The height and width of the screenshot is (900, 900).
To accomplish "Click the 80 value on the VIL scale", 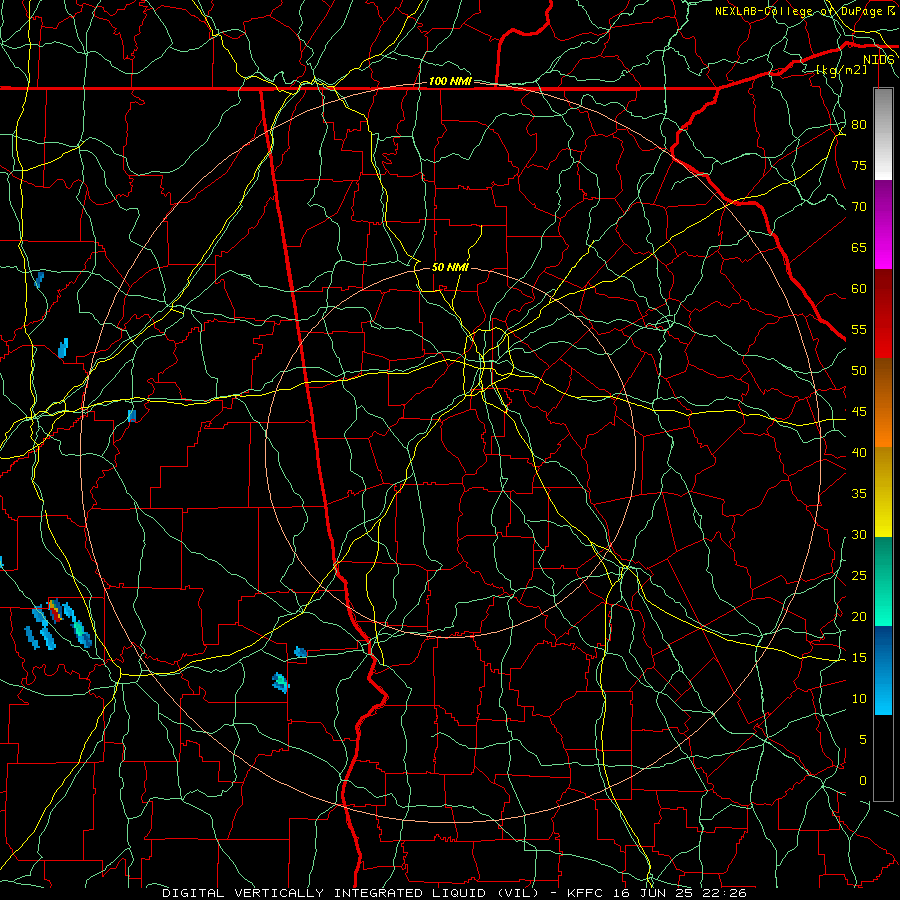I will click(859, 125).
